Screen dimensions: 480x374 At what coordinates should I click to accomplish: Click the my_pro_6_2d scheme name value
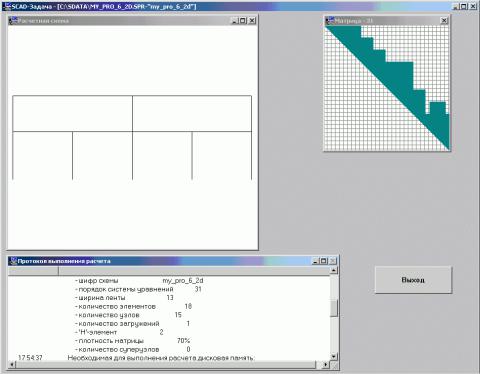[x=183, y=281]
